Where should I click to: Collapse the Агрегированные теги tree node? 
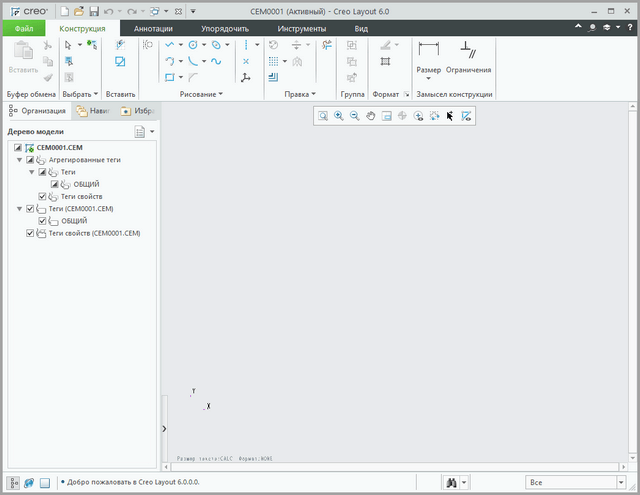[19, 160]
